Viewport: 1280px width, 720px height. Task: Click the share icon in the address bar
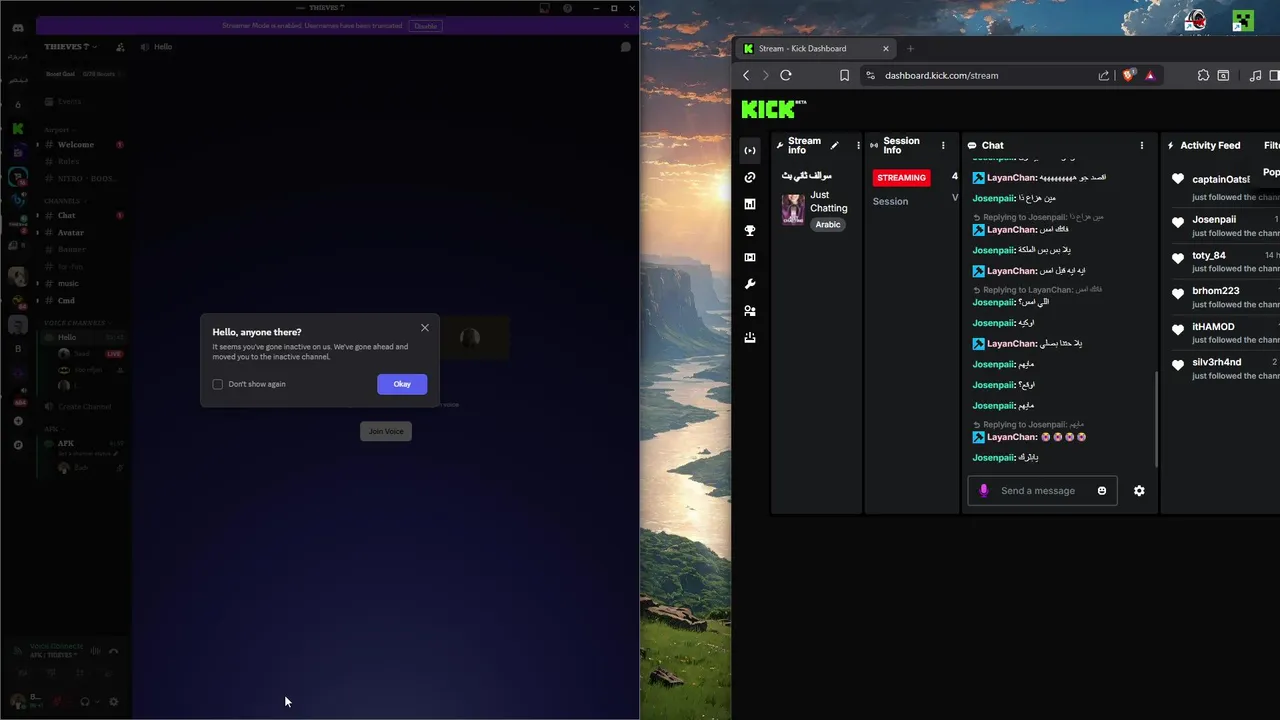1104,75
